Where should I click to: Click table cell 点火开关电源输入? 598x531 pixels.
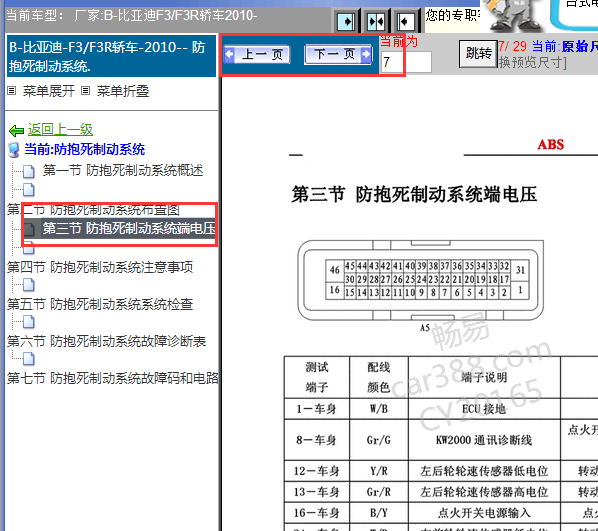[484, 513]
